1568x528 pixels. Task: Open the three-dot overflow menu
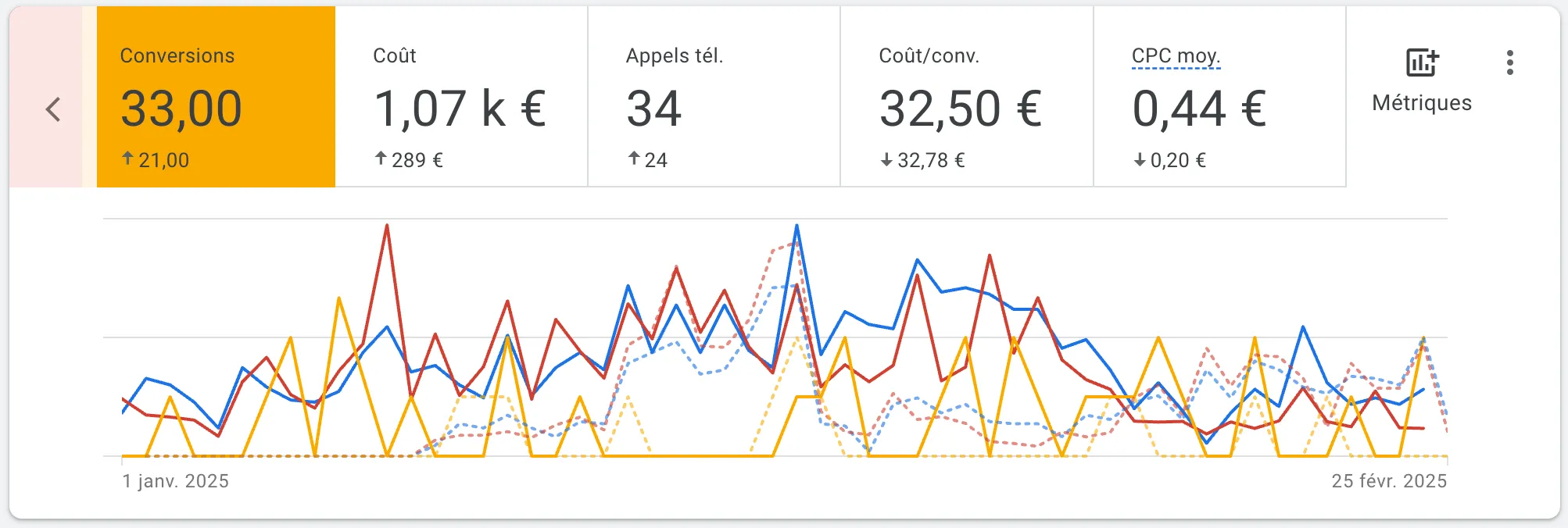point(1509,64)
